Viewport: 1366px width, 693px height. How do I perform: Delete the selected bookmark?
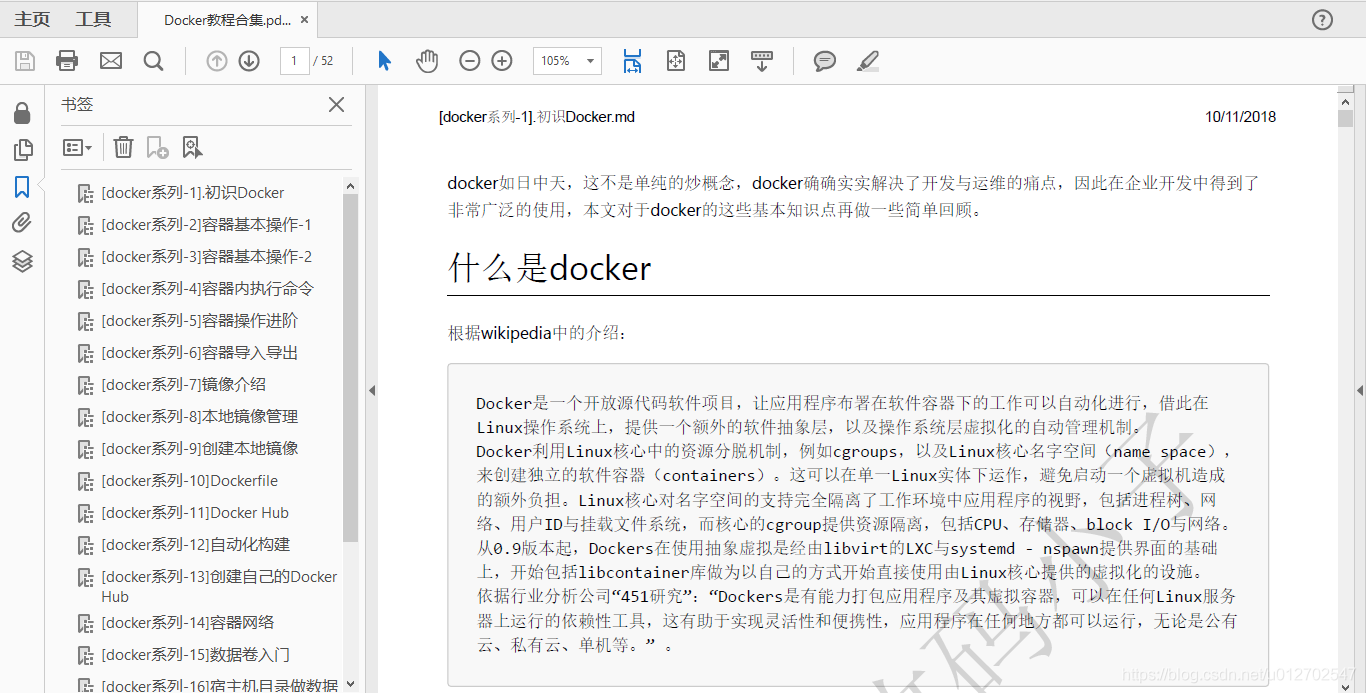tap(122, 146)
